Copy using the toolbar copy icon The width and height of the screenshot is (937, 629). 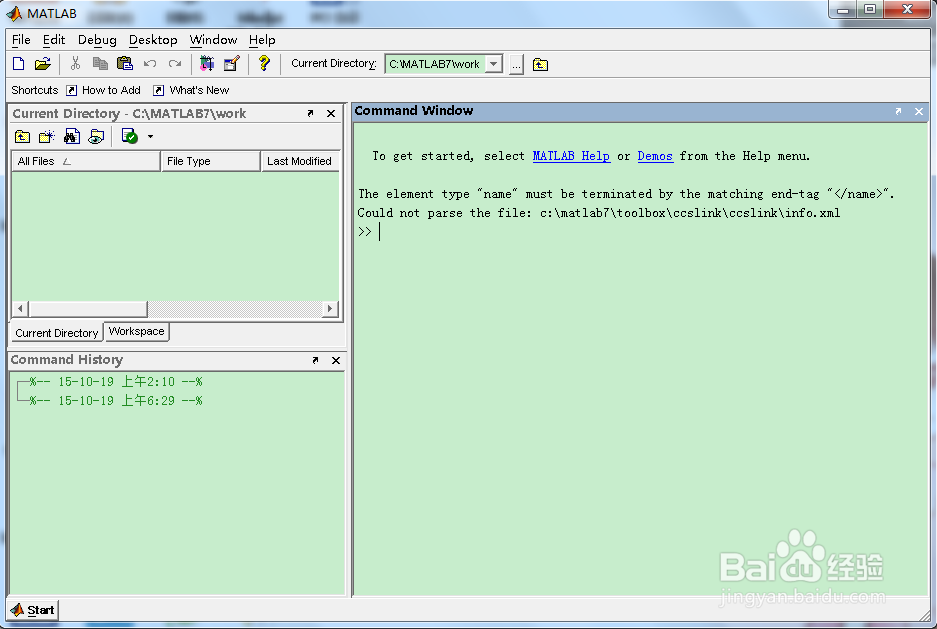click(100, 63)
